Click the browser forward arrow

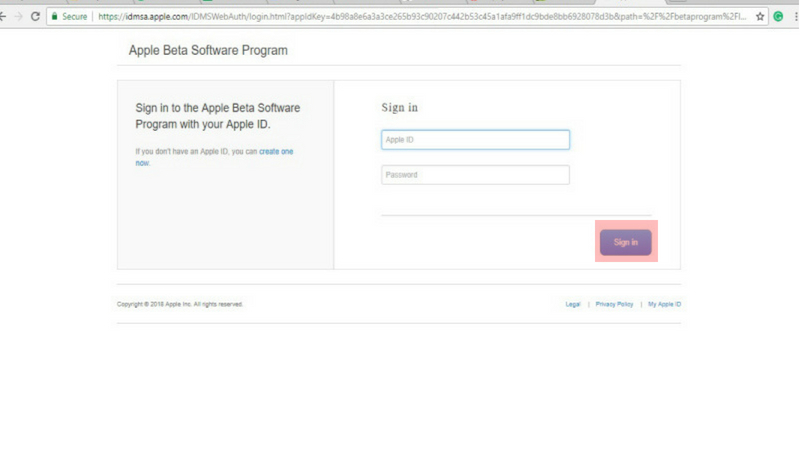coord(18,17)
